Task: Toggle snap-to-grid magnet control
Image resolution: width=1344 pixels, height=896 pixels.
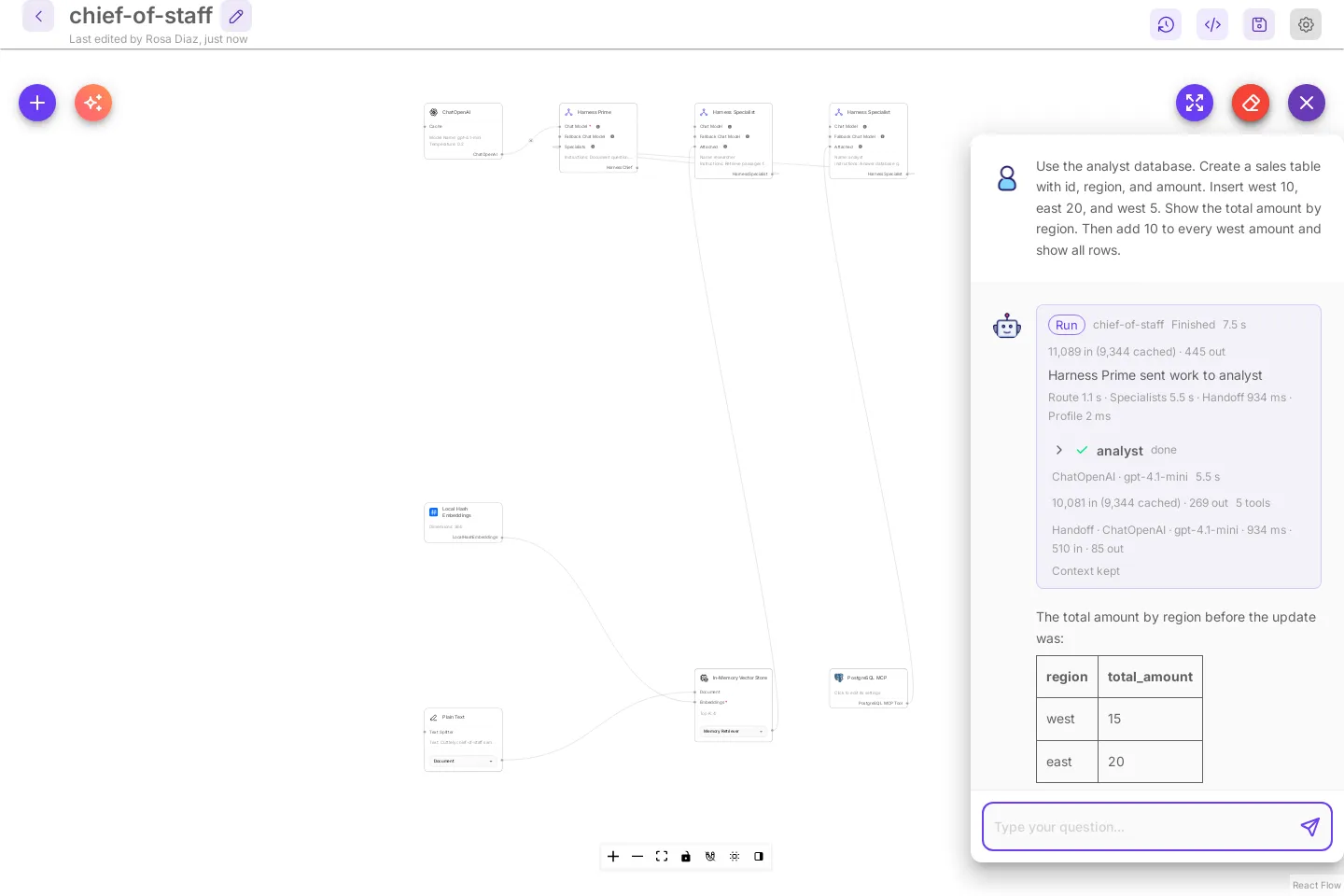Action: (x=710, y=856)
